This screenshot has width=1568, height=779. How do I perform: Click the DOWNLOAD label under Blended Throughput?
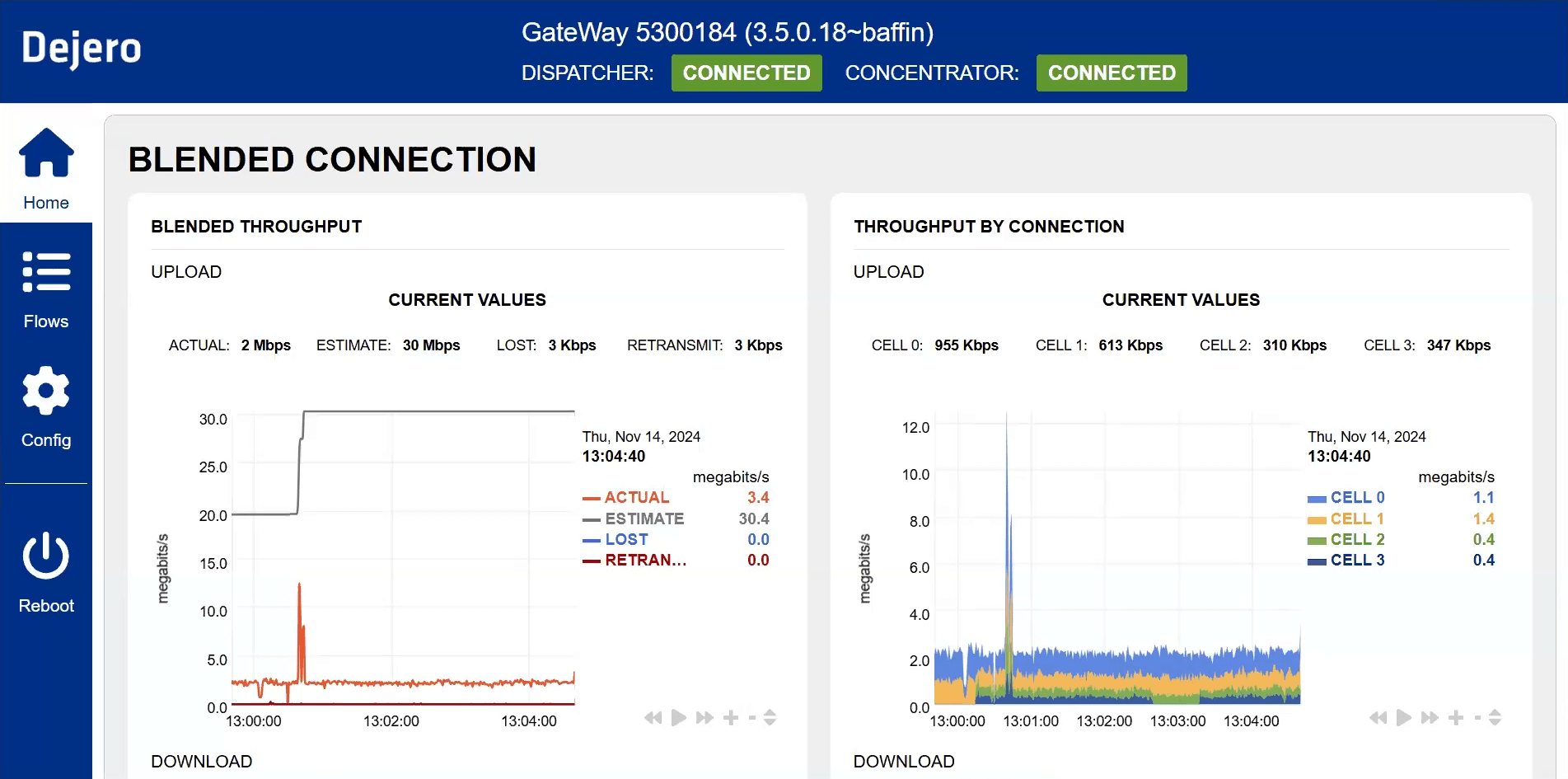pyautogui.click(x=202, y=762)
